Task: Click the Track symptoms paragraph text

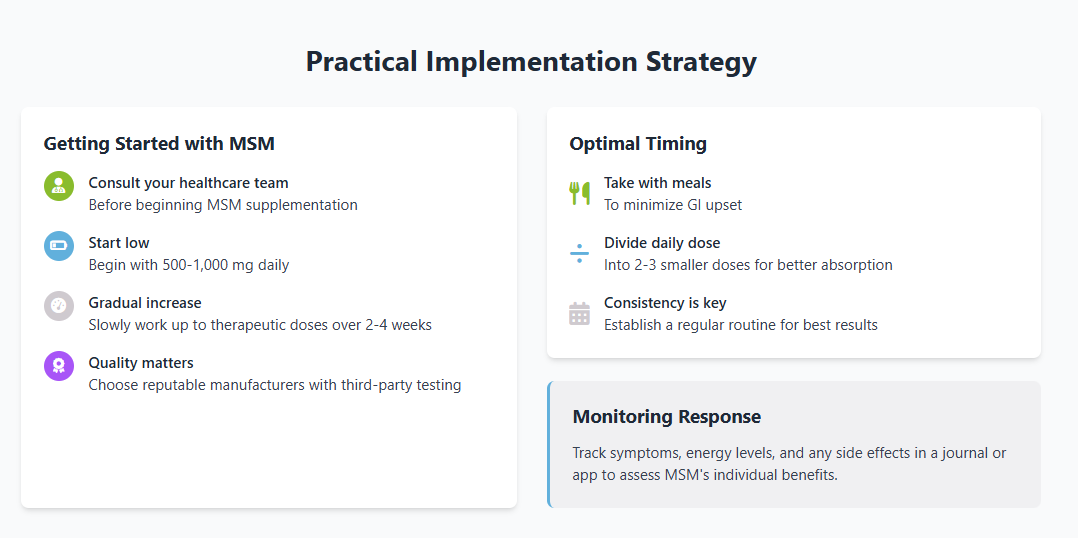Action: pyautogui.click(x=789, y=464)
